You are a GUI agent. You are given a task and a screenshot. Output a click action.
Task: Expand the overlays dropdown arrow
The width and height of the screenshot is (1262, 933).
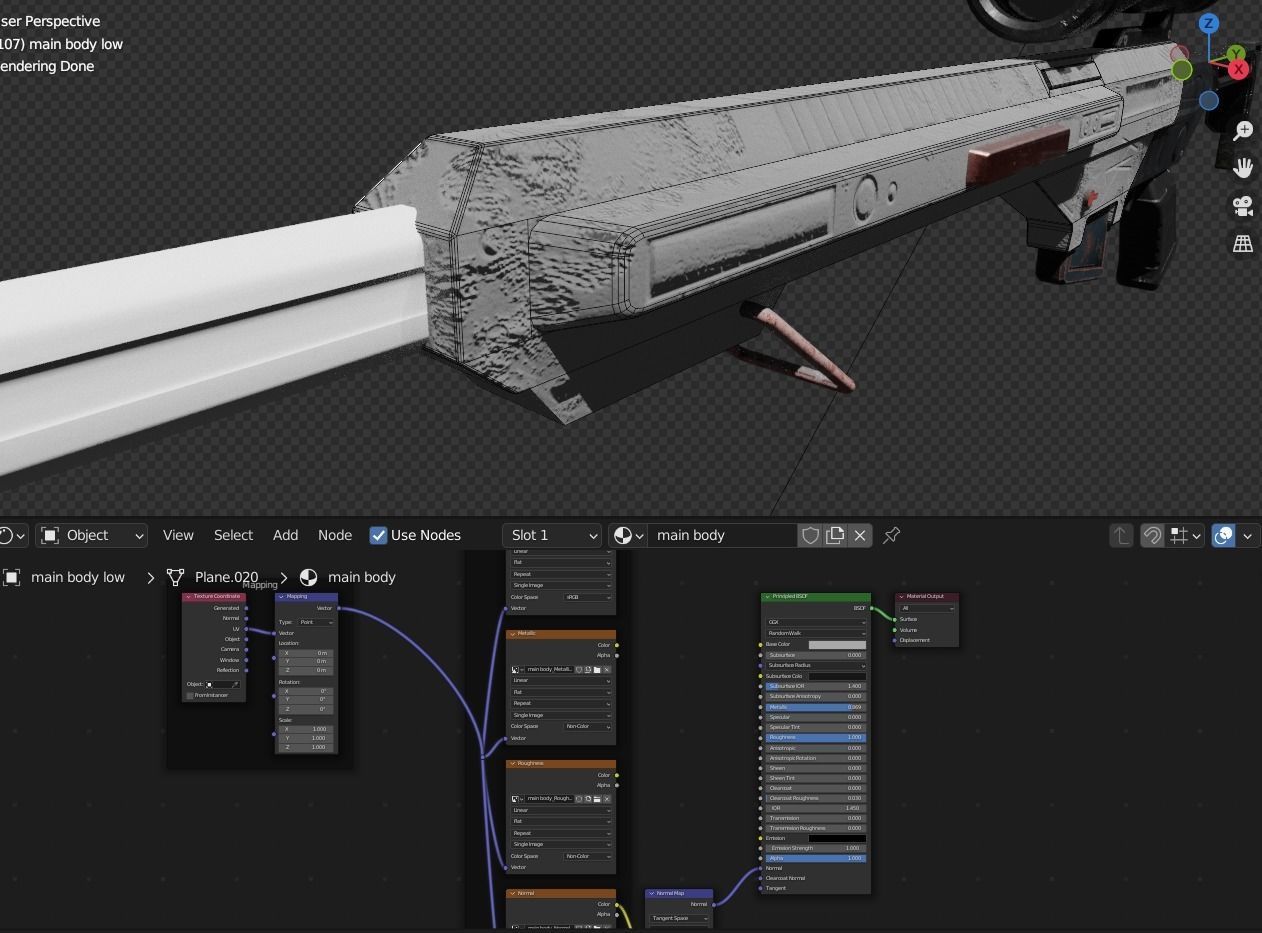tap(1247, 535)
